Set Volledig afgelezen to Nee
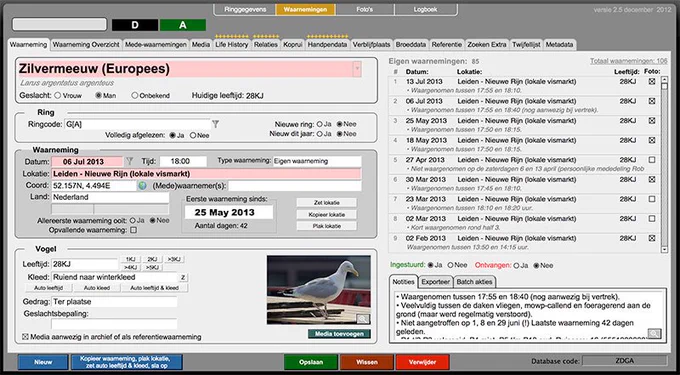Screen dimensions: 680x375 [193, 135]
